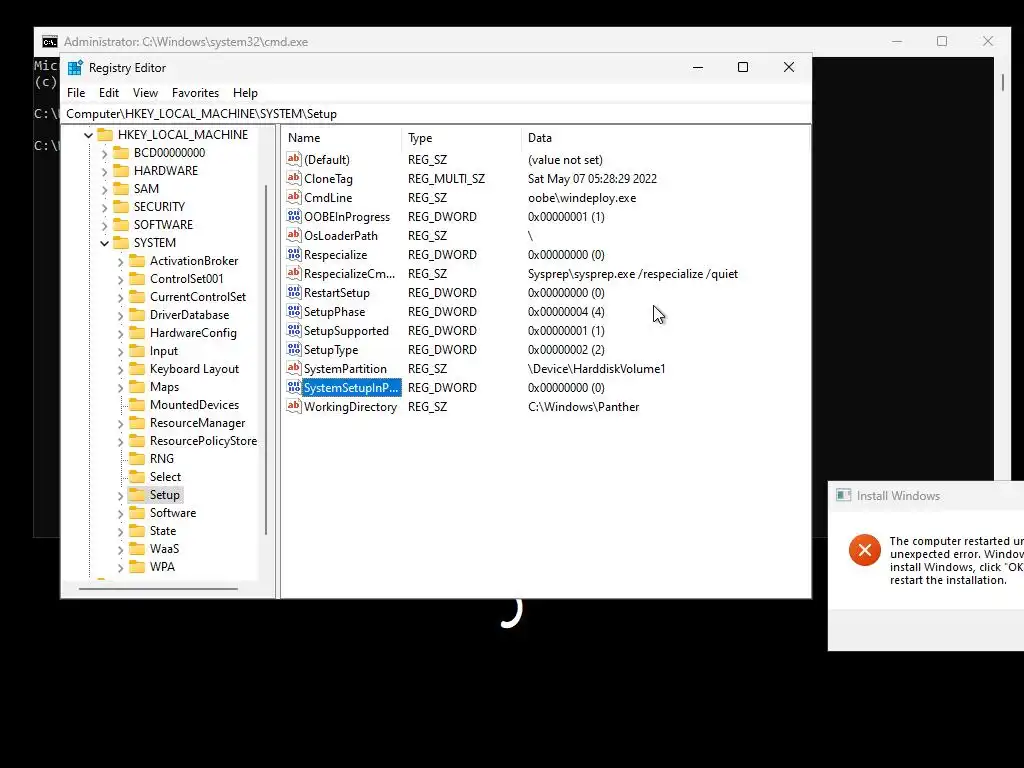
Task: Expand the WaaS key
Action: 120,549
